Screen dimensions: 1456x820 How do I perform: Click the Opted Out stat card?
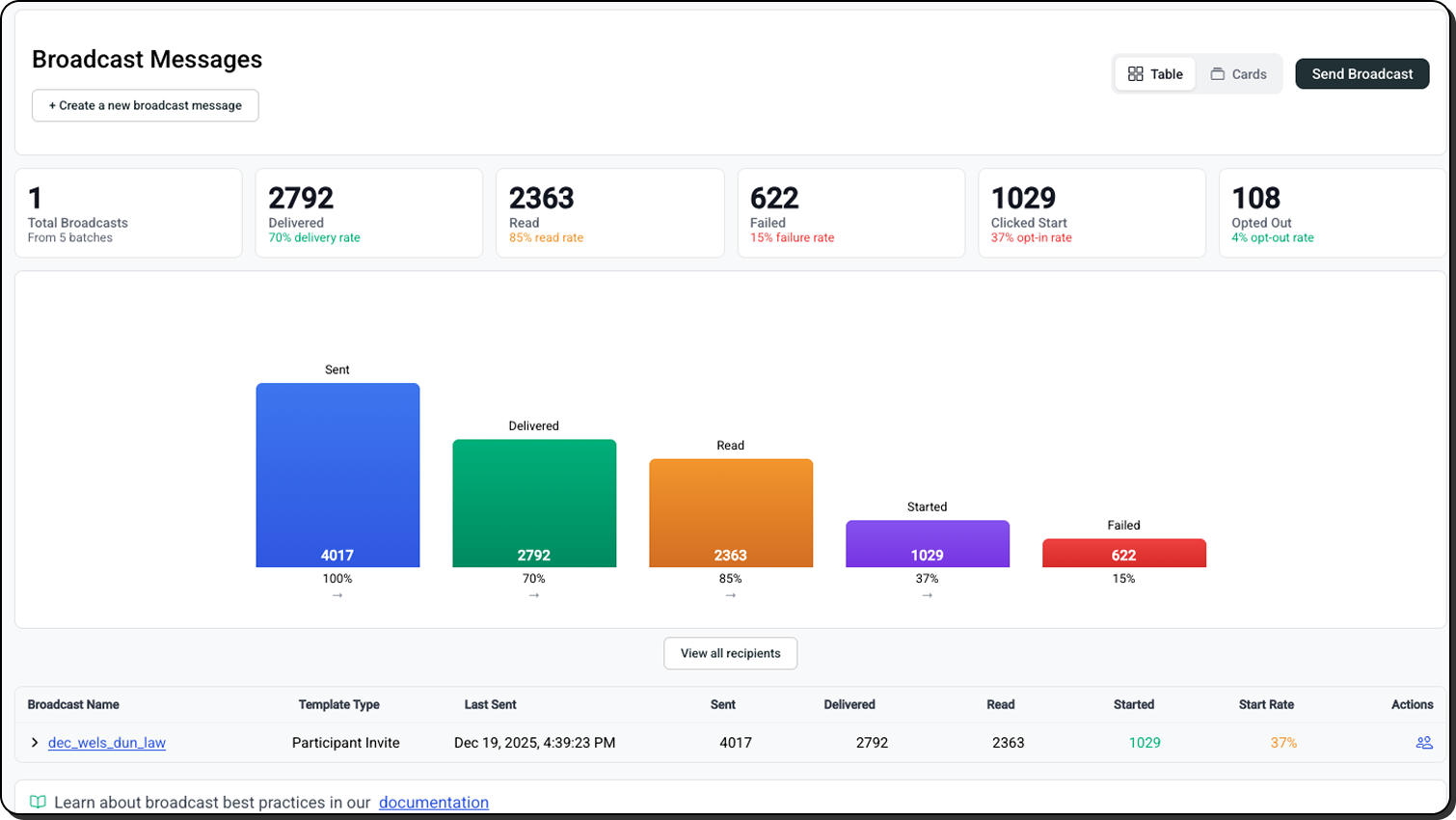point(1331,213)
